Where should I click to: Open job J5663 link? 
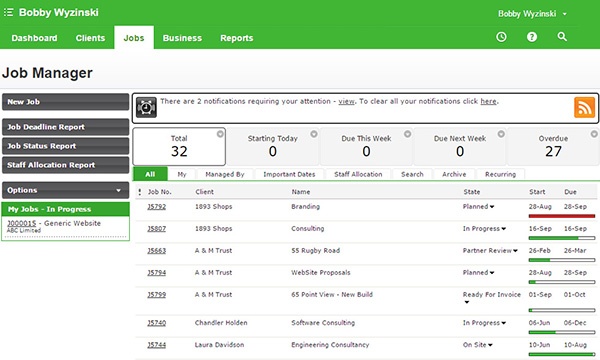pyautogui.click(x=157, y=251)
